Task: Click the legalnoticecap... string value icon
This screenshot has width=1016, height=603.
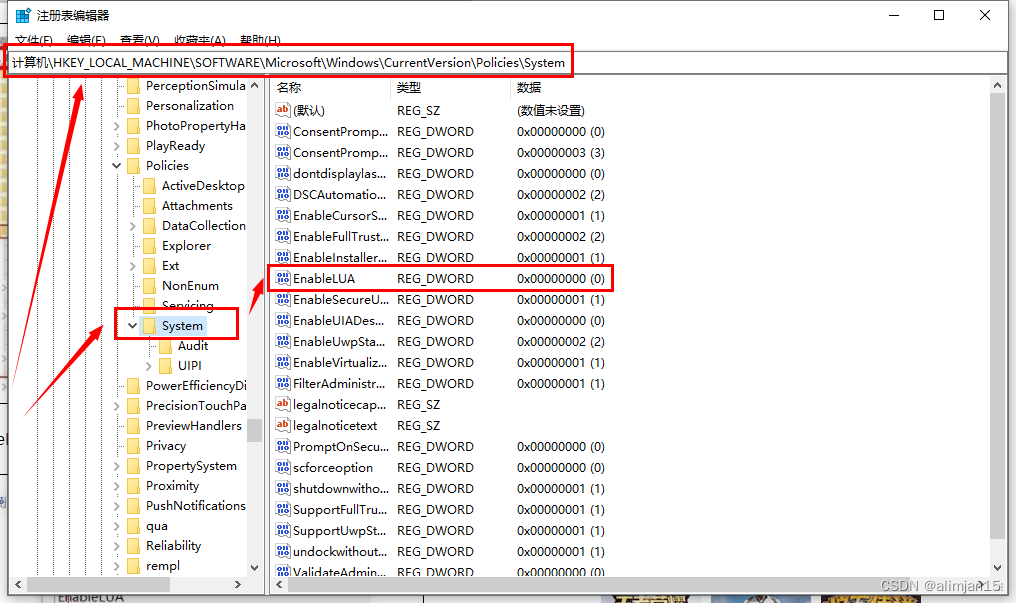Action: tap(283, 404)
